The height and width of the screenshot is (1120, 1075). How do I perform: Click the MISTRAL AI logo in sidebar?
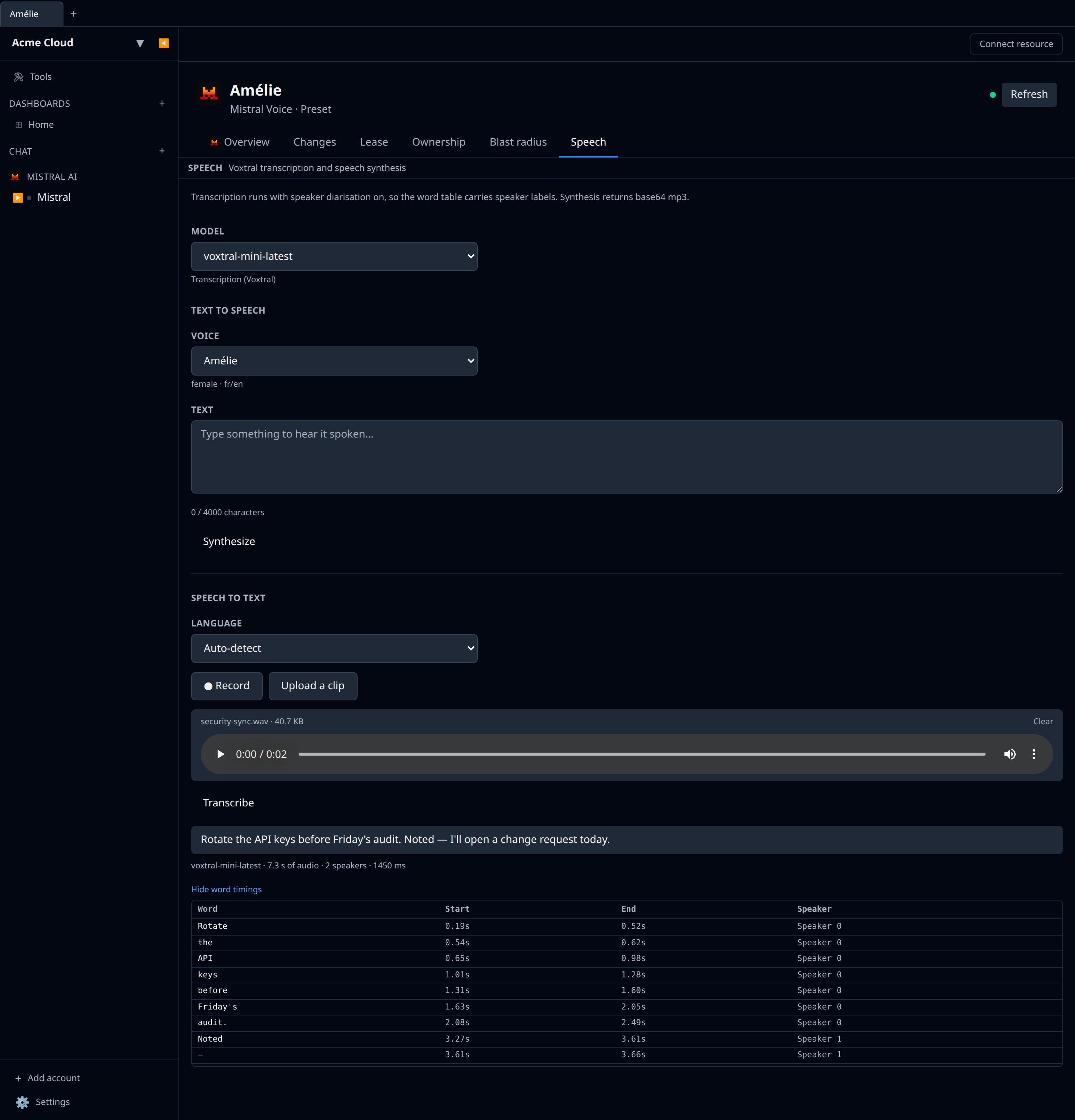(x=15, y=177)
